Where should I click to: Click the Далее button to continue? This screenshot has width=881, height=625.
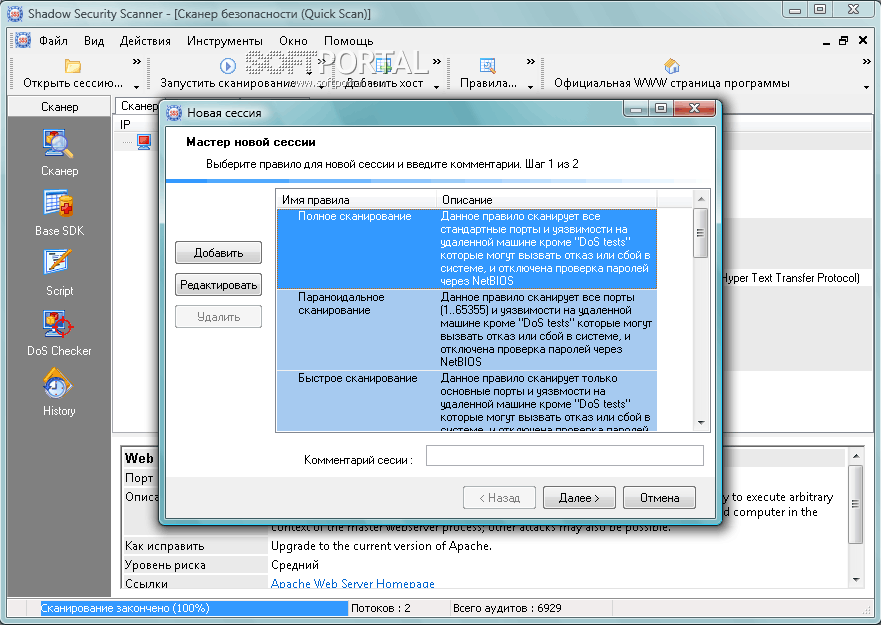tap(579, 497)
